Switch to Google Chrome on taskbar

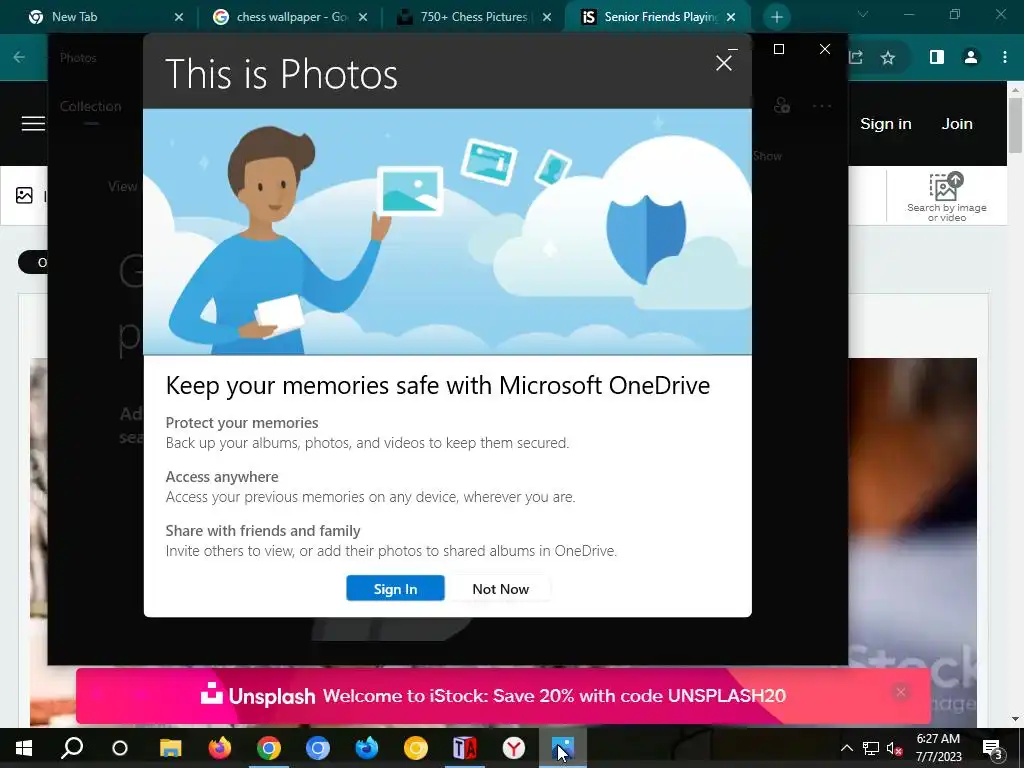[x=268, y=748]
